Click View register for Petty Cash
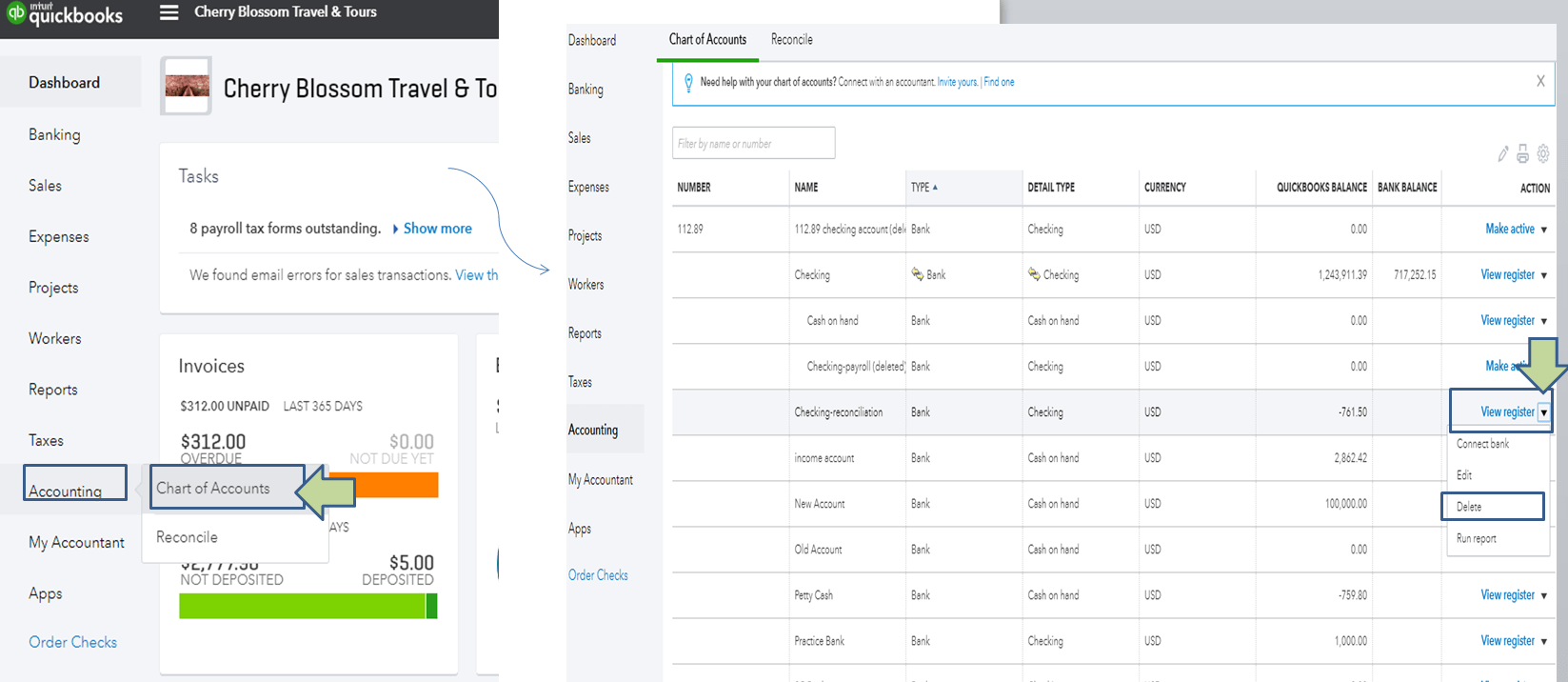1568x682 pixels. click(1507, 594)
